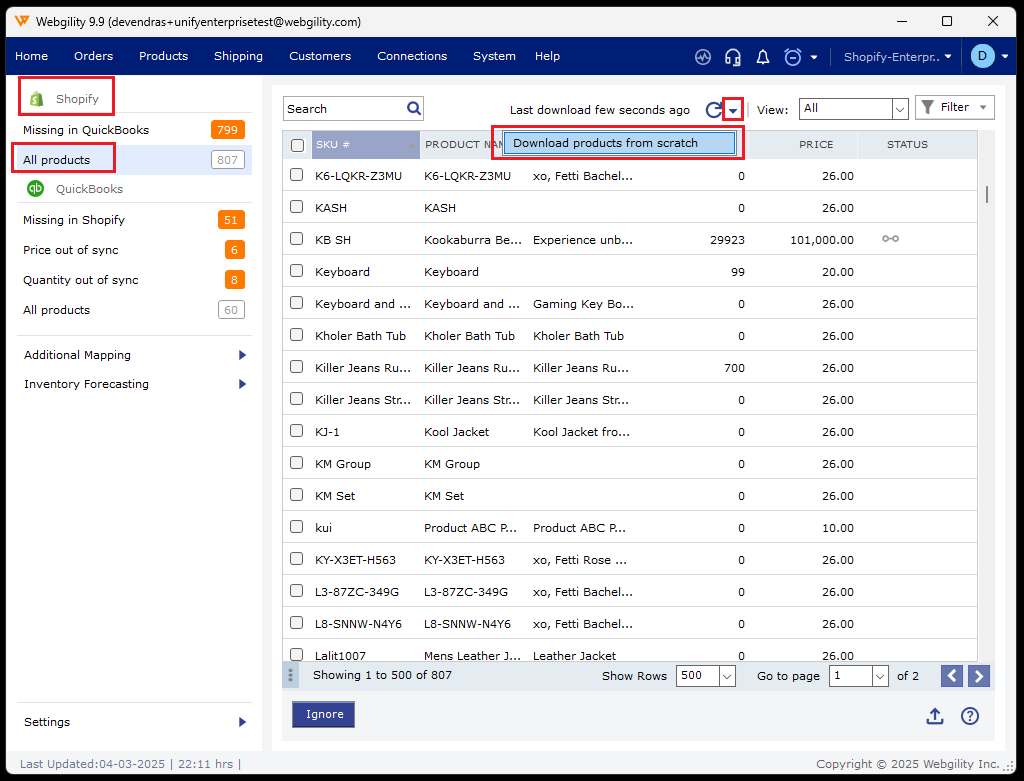The image size is (1024, 781).
Task: Click the scheduler alarm clock icon
Action: coord(793,57)
